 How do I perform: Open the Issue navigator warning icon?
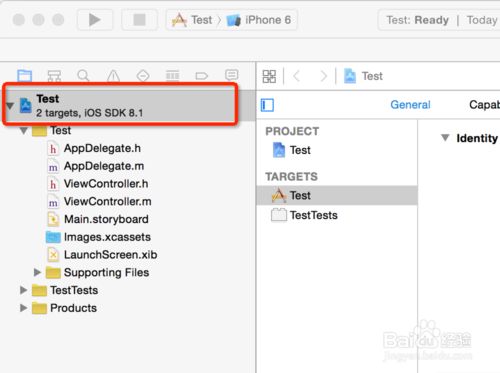[x=113, y=76]
